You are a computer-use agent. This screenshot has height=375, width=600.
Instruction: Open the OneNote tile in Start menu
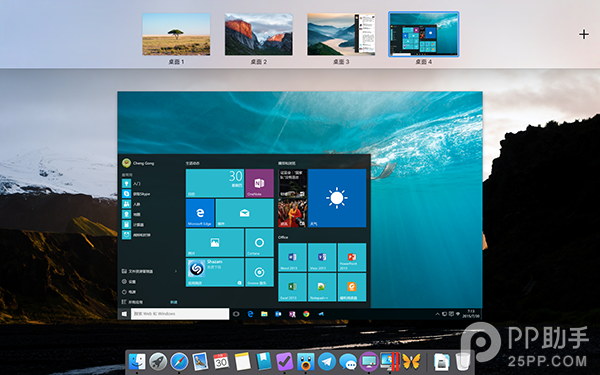pos(259,183)
